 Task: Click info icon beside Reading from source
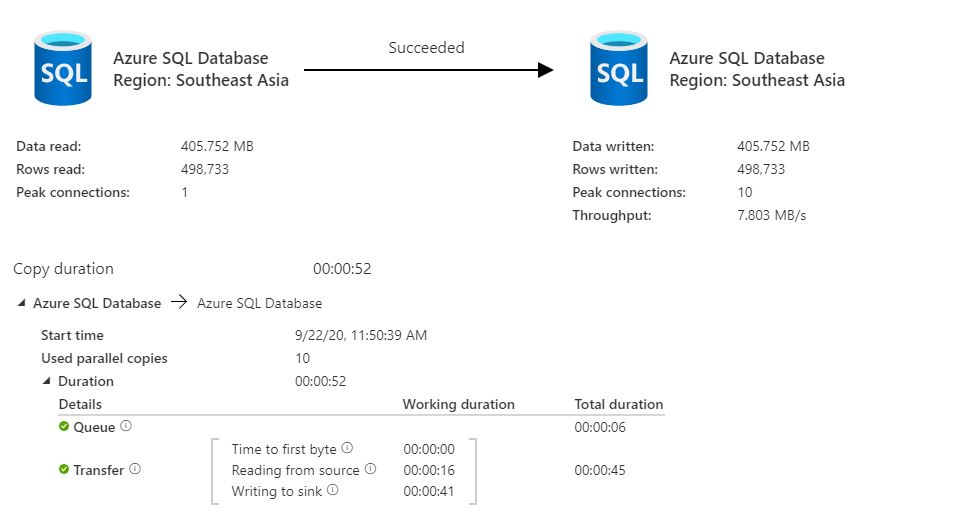point(370,468)
